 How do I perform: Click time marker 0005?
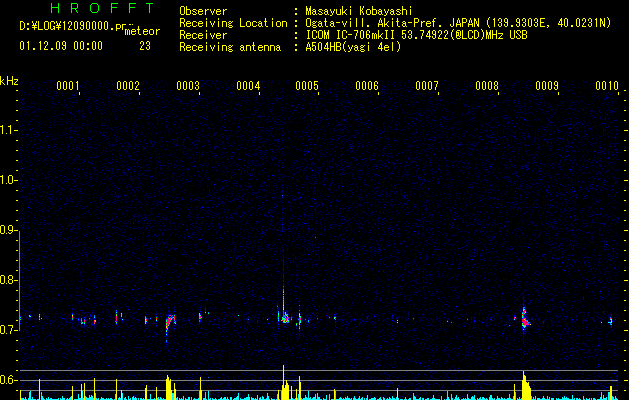[x=307, y=86]
